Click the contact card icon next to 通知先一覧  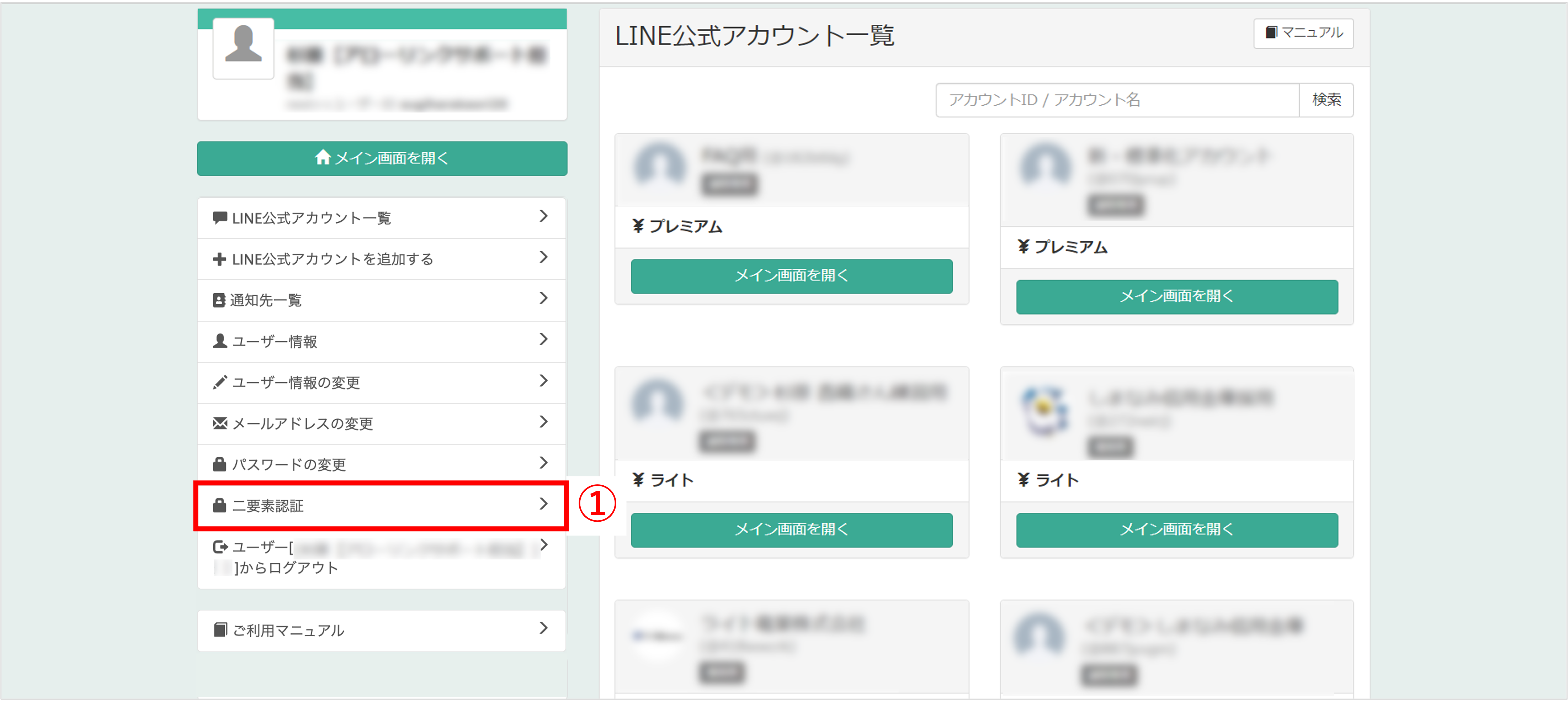pos(219,300)
